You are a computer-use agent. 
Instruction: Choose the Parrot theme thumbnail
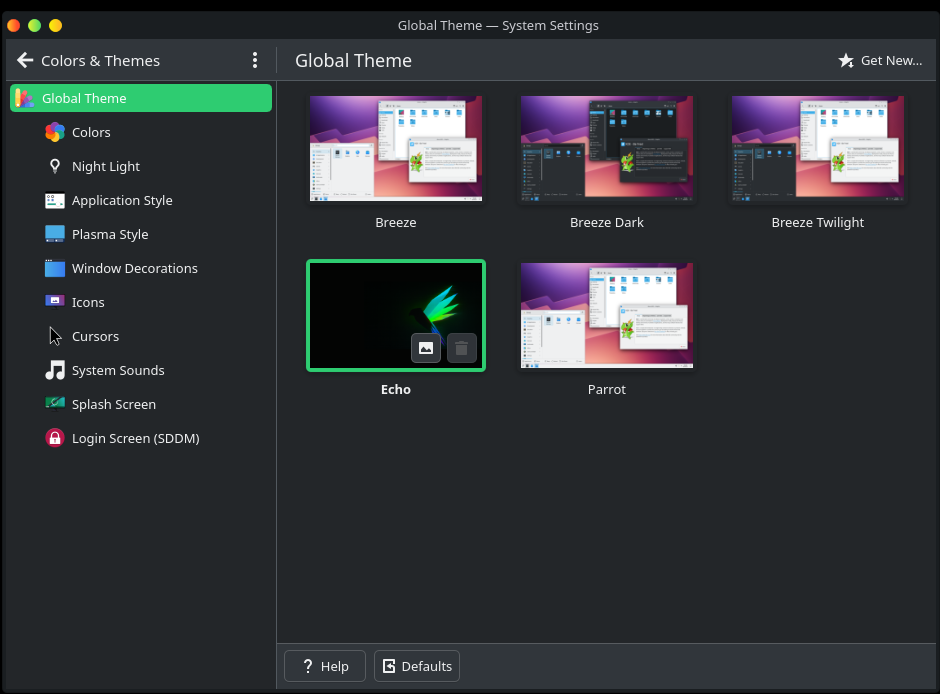click(x=607, y=317)
